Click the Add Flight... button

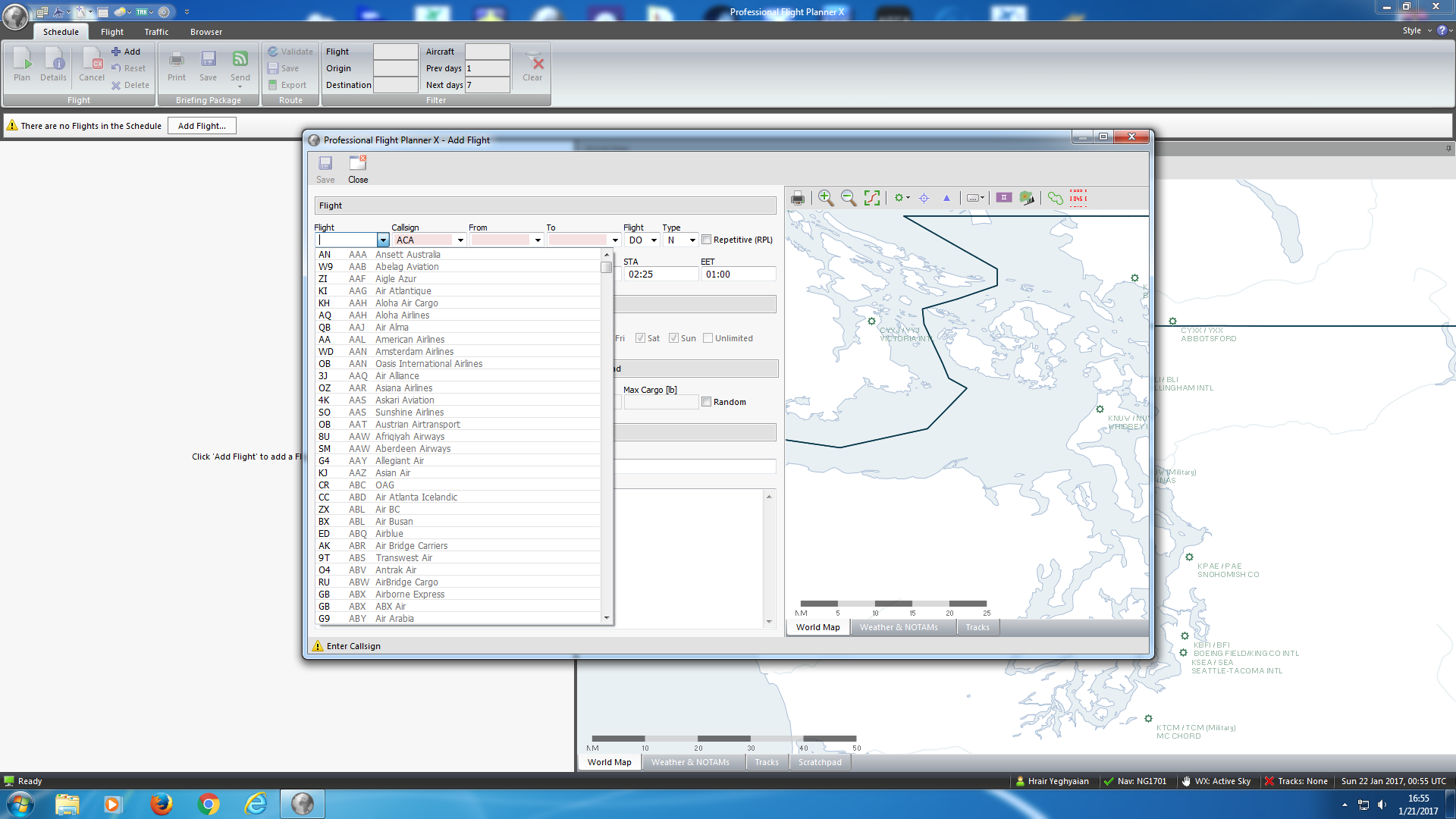[202, 126]
